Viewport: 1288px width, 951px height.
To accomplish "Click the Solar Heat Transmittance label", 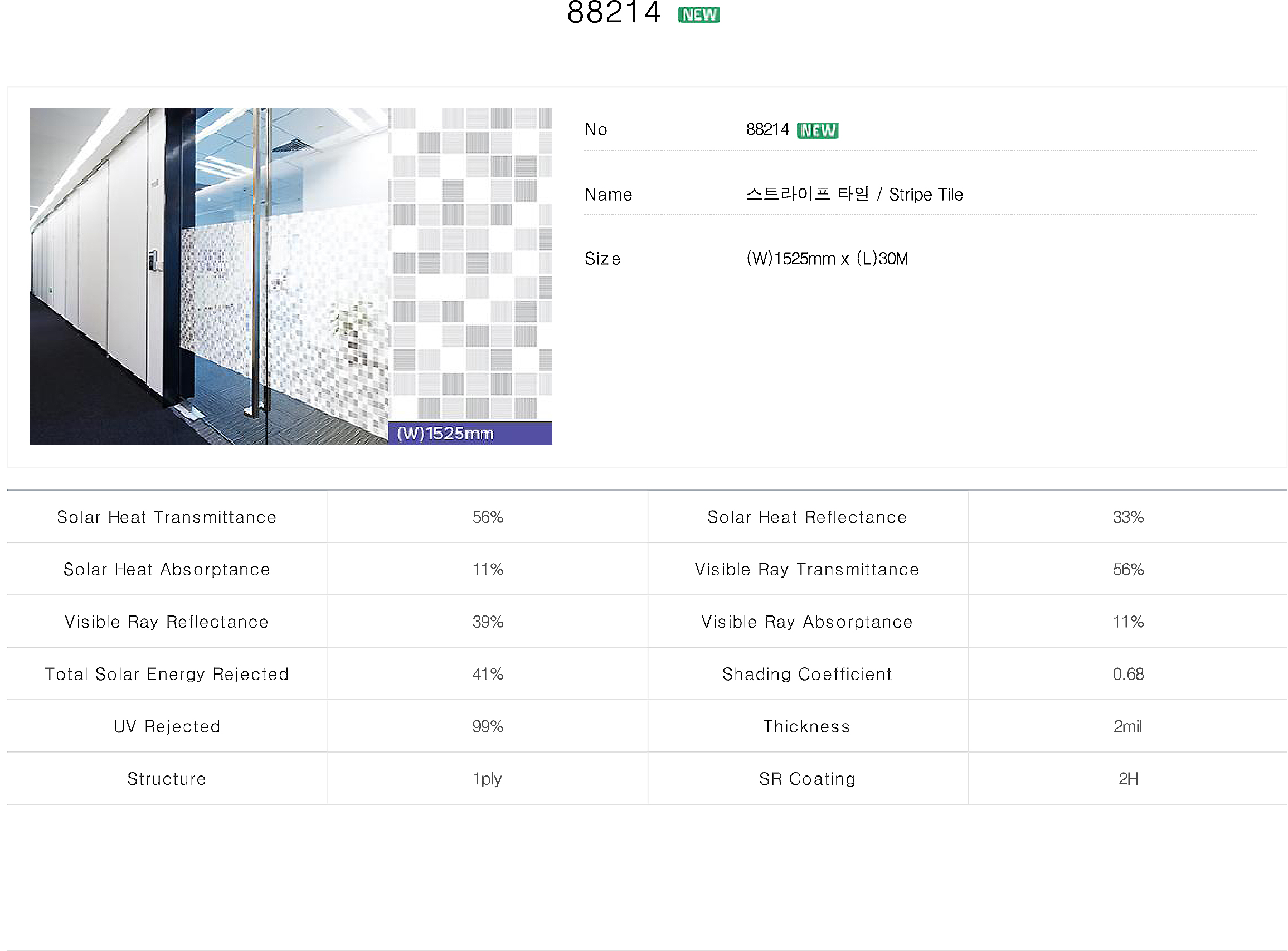I will tap(167, 517).
